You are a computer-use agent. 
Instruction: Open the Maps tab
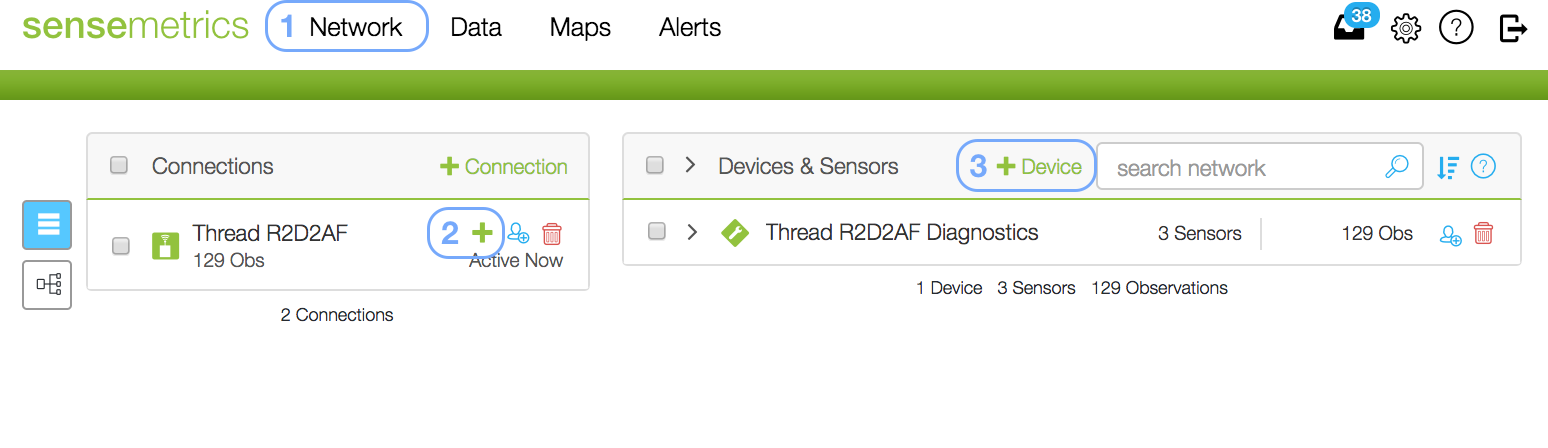[x=580, y=27]
